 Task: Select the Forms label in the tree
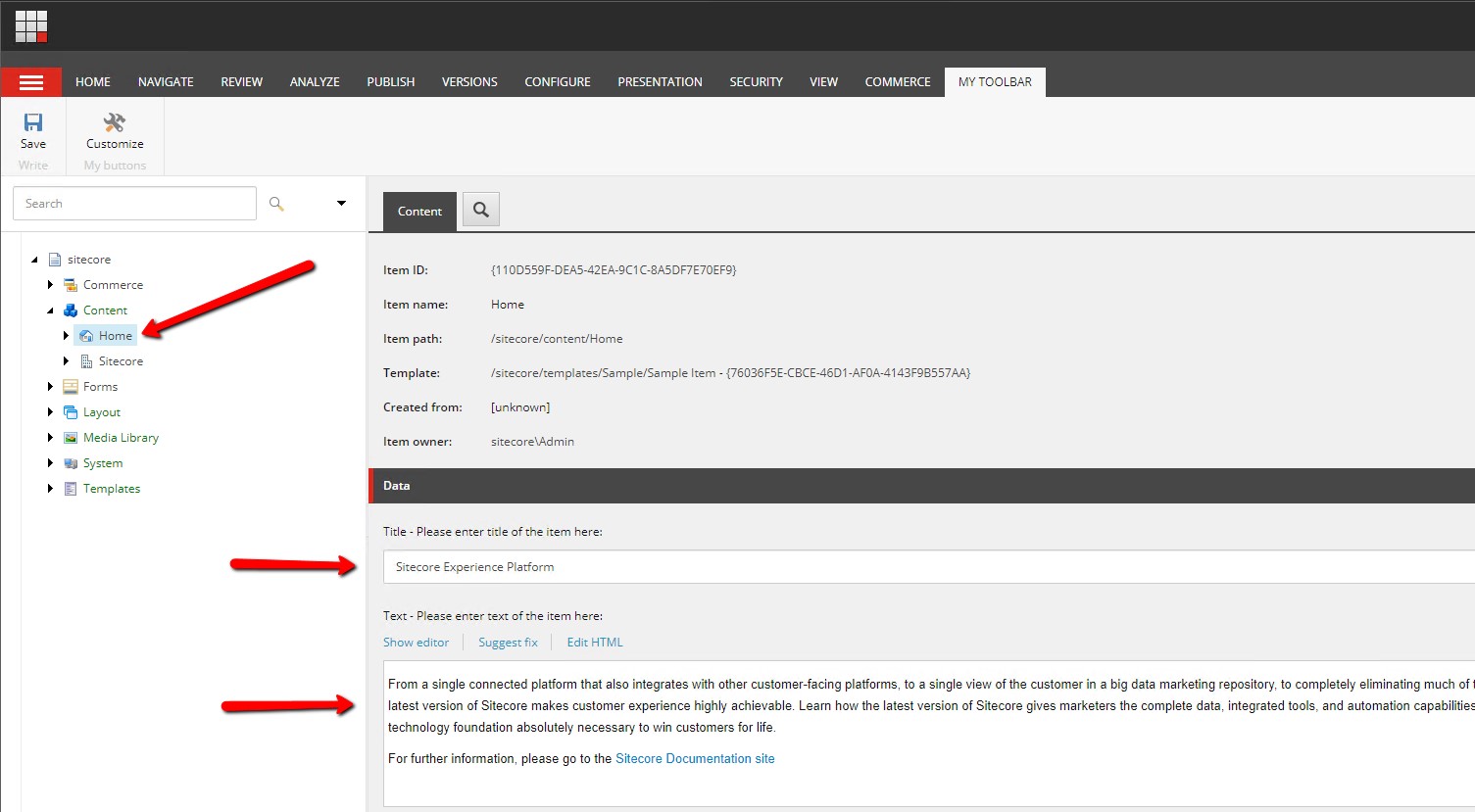pos(100,387)
